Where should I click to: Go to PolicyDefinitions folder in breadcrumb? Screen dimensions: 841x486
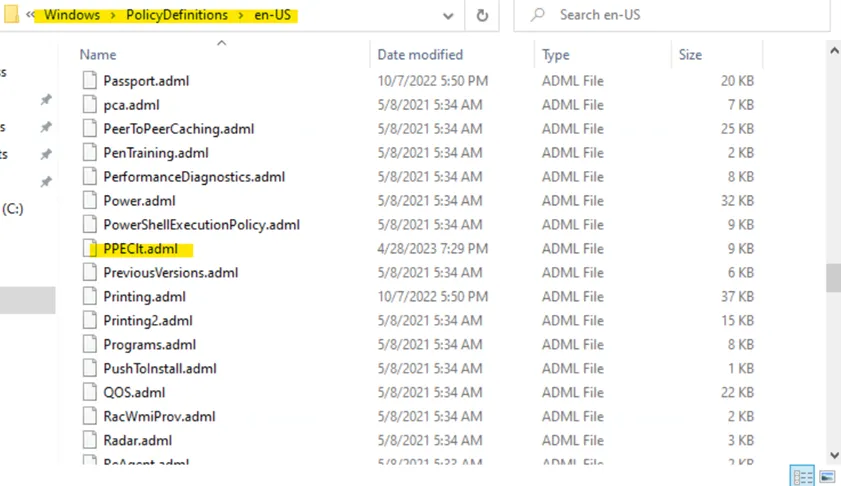[177, 15]
